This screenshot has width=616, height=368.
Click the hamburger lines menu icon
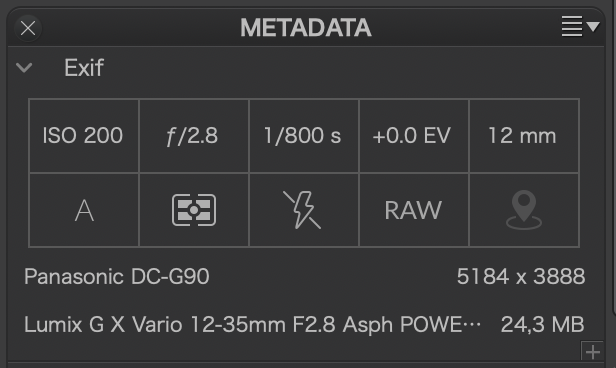[572, 27]
